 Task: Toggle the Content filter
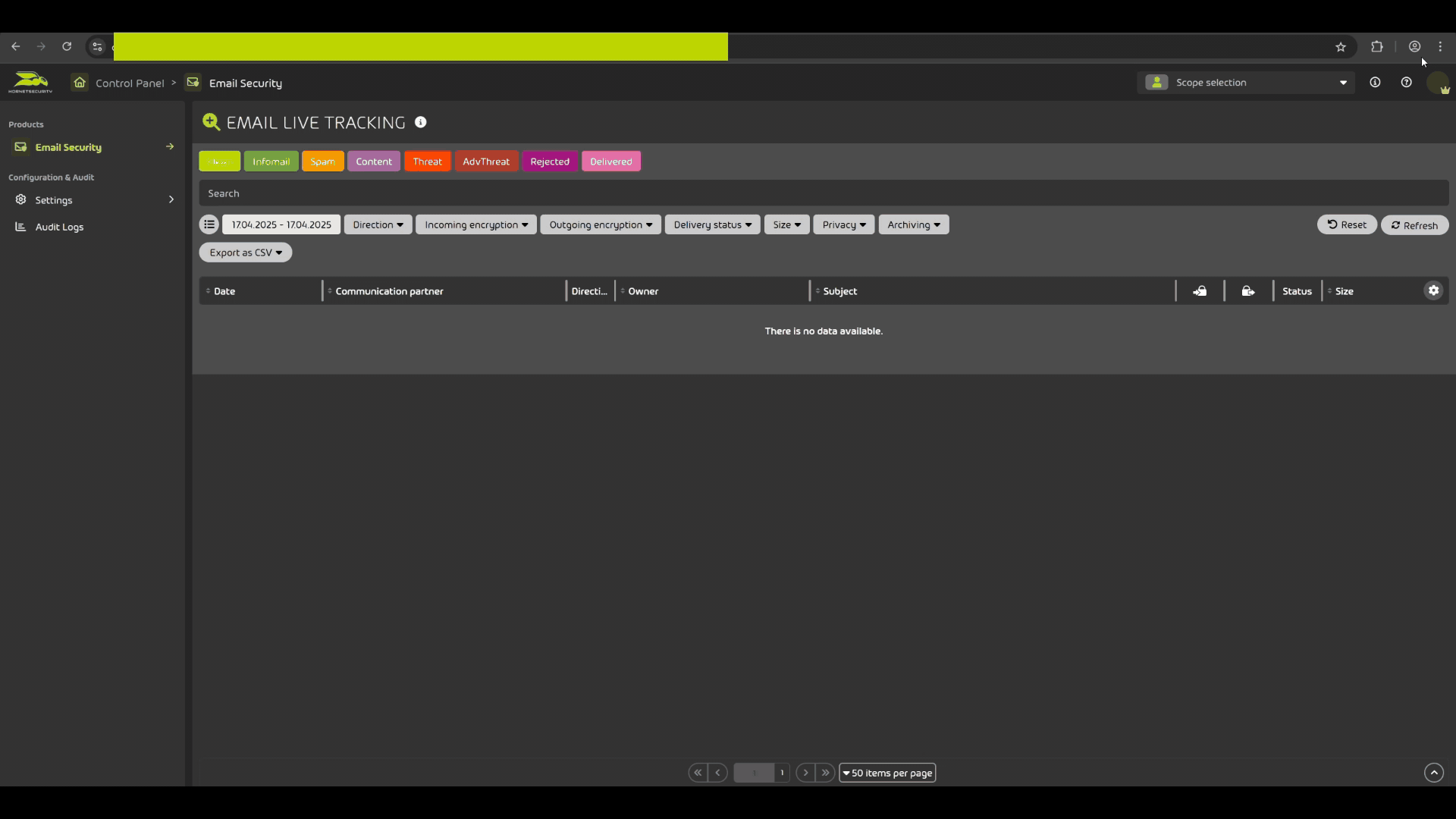point(374,162)
